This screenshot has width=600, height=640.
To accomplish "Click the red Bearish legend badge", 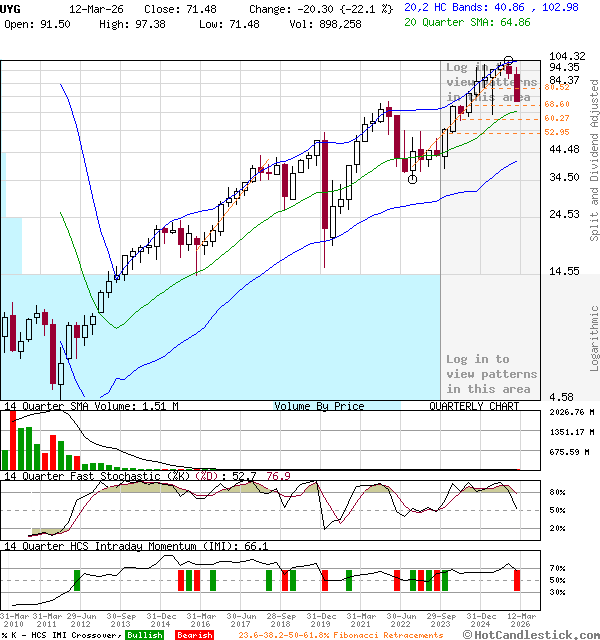I will click(194, 635).
